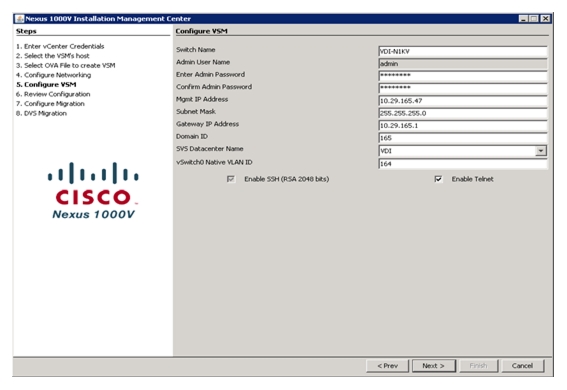Viewport: 567px width, 390px height.
Task: Minimize the Installation Management Center window
Action: coord(523,18)
